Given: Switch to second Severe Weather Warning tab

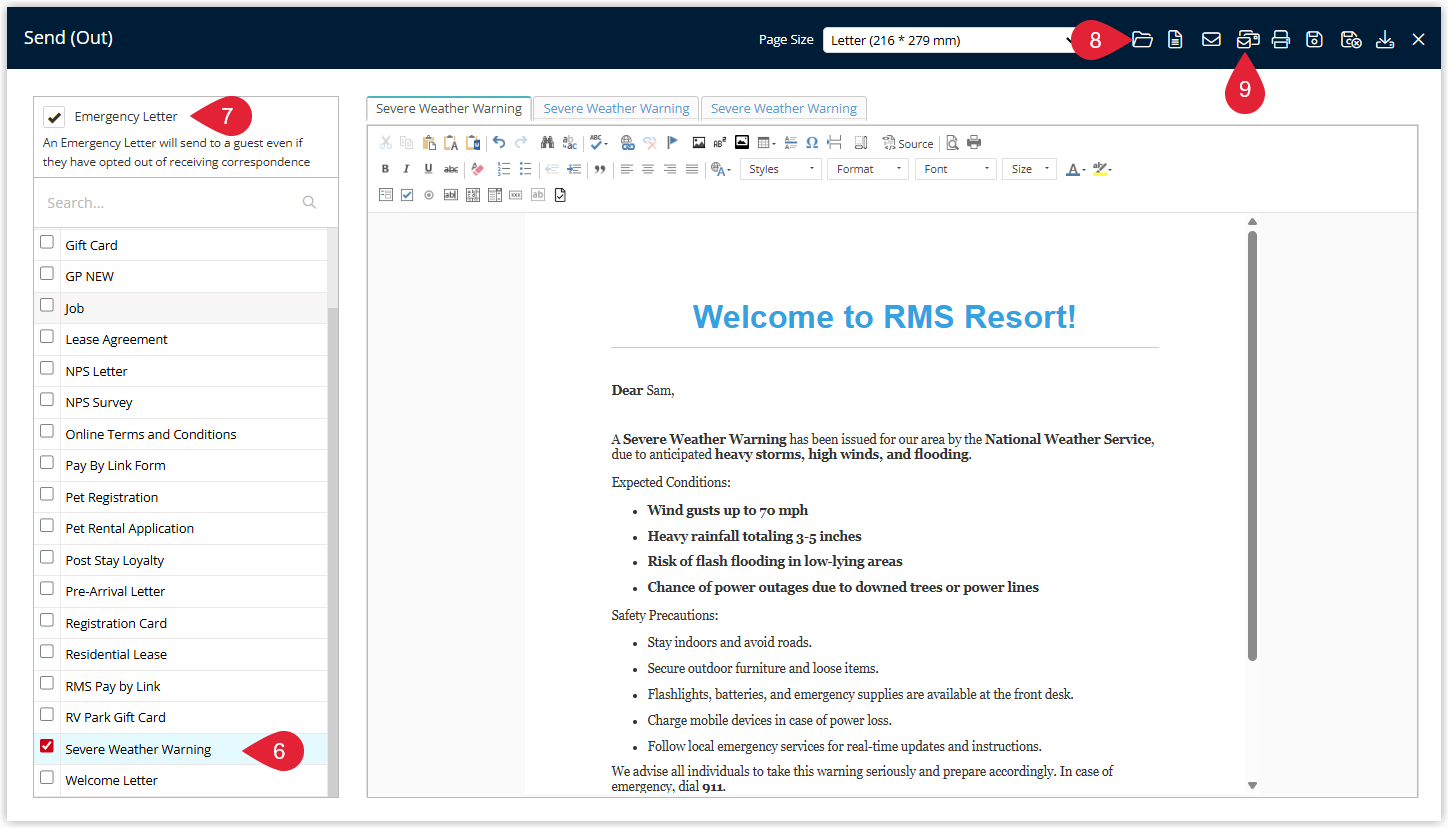Looking at the screenshot, I should [x=616, y=108].
